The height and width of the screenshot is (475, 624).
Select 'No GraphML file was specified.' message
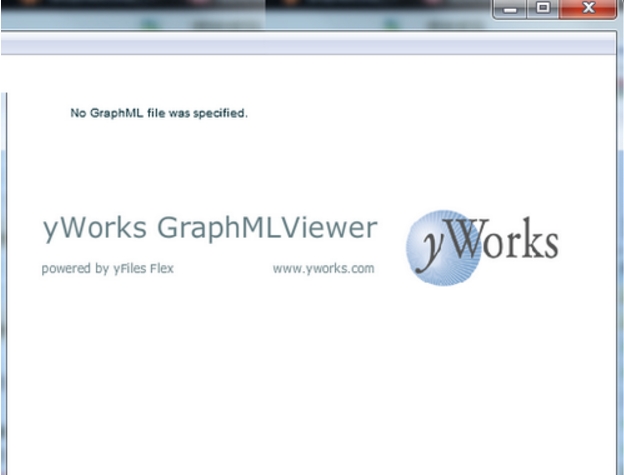pyautogui.click(x=159, y=113)
